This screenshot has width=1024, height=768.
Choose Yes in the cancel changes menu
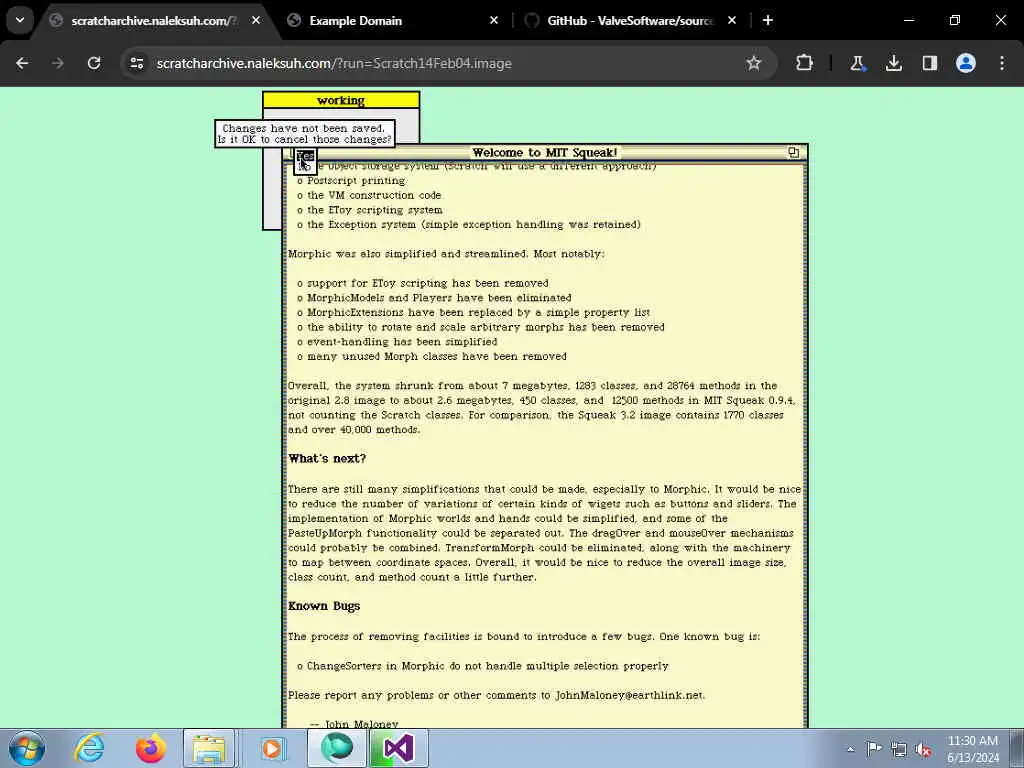coord(305,157)
